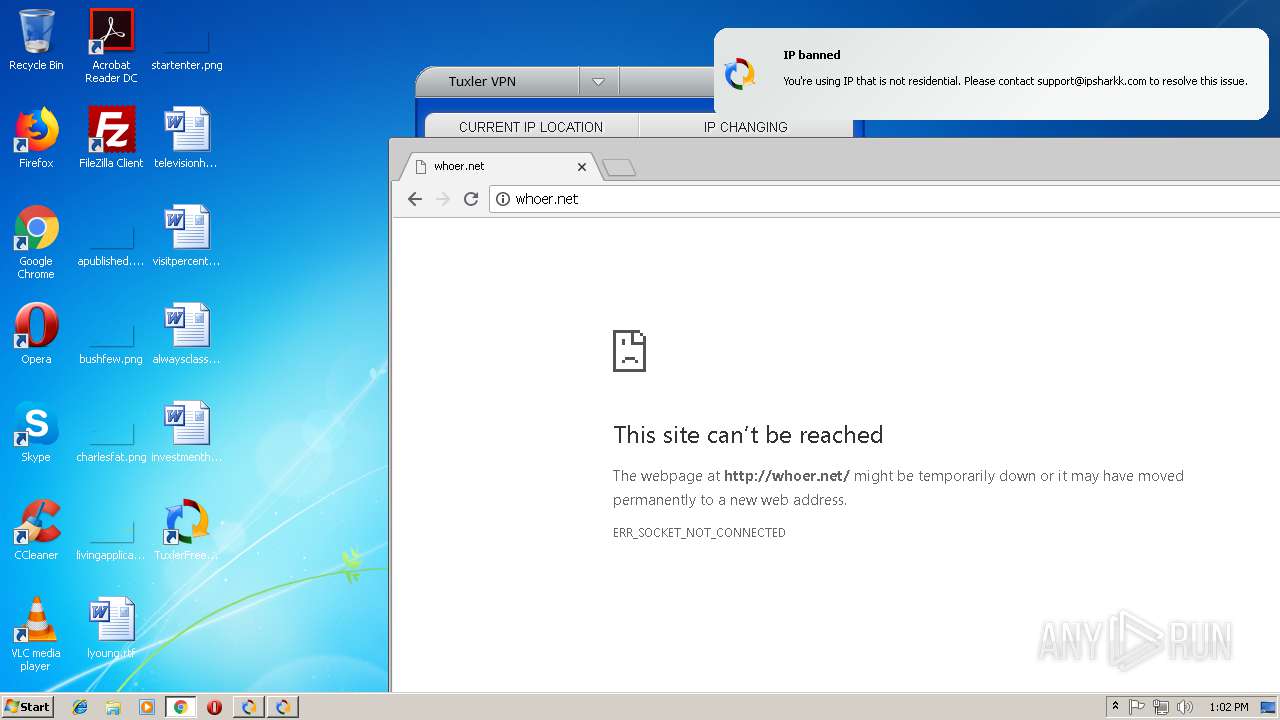Launch Google Chrome desktop shortcut
The width and height of the screenshot is (1280, 720).
pos(36,242)
